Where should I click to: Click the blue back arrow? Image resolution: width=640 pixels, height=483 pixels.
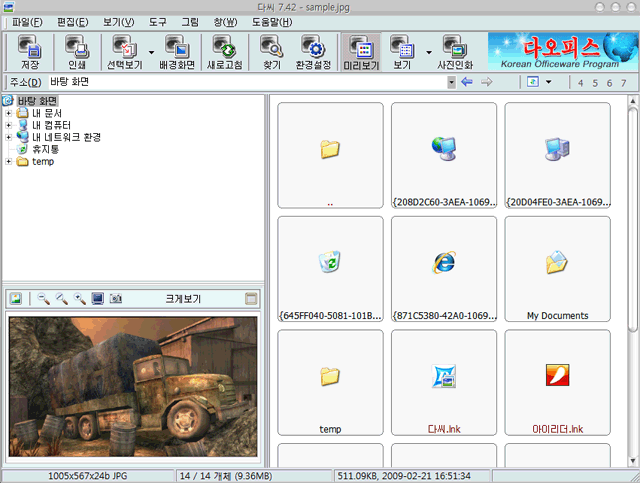[467, 82]
